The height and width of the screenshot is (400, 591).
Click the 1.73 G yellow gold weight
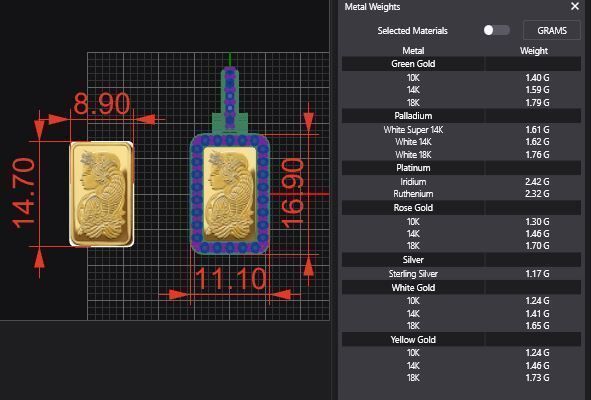[x=537, y=378]
